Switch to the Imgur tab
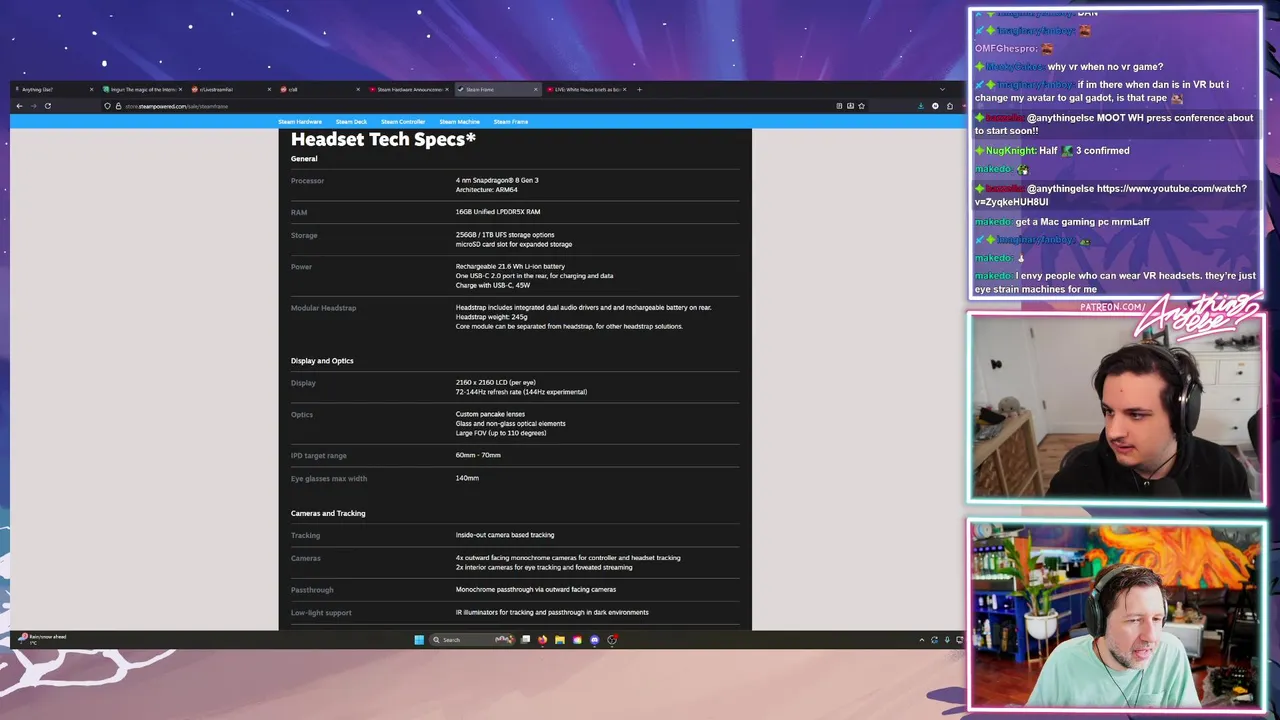 pos(142,89)
